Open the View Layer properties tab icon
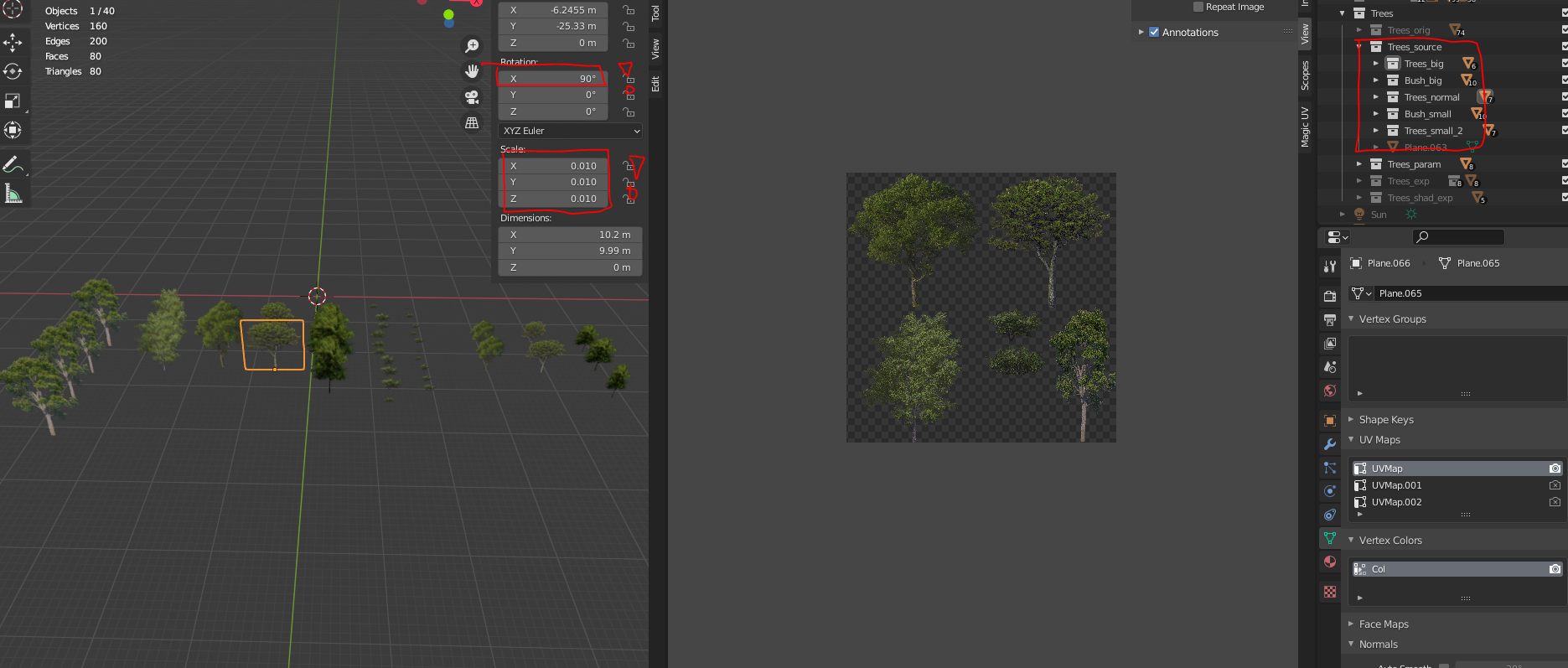The height and width of the screenshot is (668, 1568). click(1330, 343)
